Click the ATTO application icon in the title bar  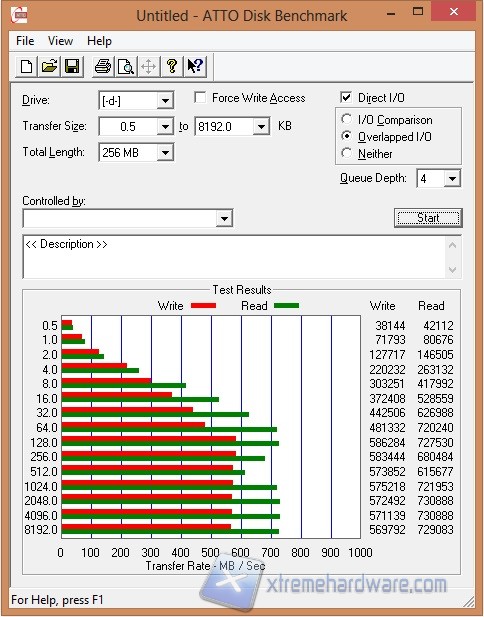point(19,15)
